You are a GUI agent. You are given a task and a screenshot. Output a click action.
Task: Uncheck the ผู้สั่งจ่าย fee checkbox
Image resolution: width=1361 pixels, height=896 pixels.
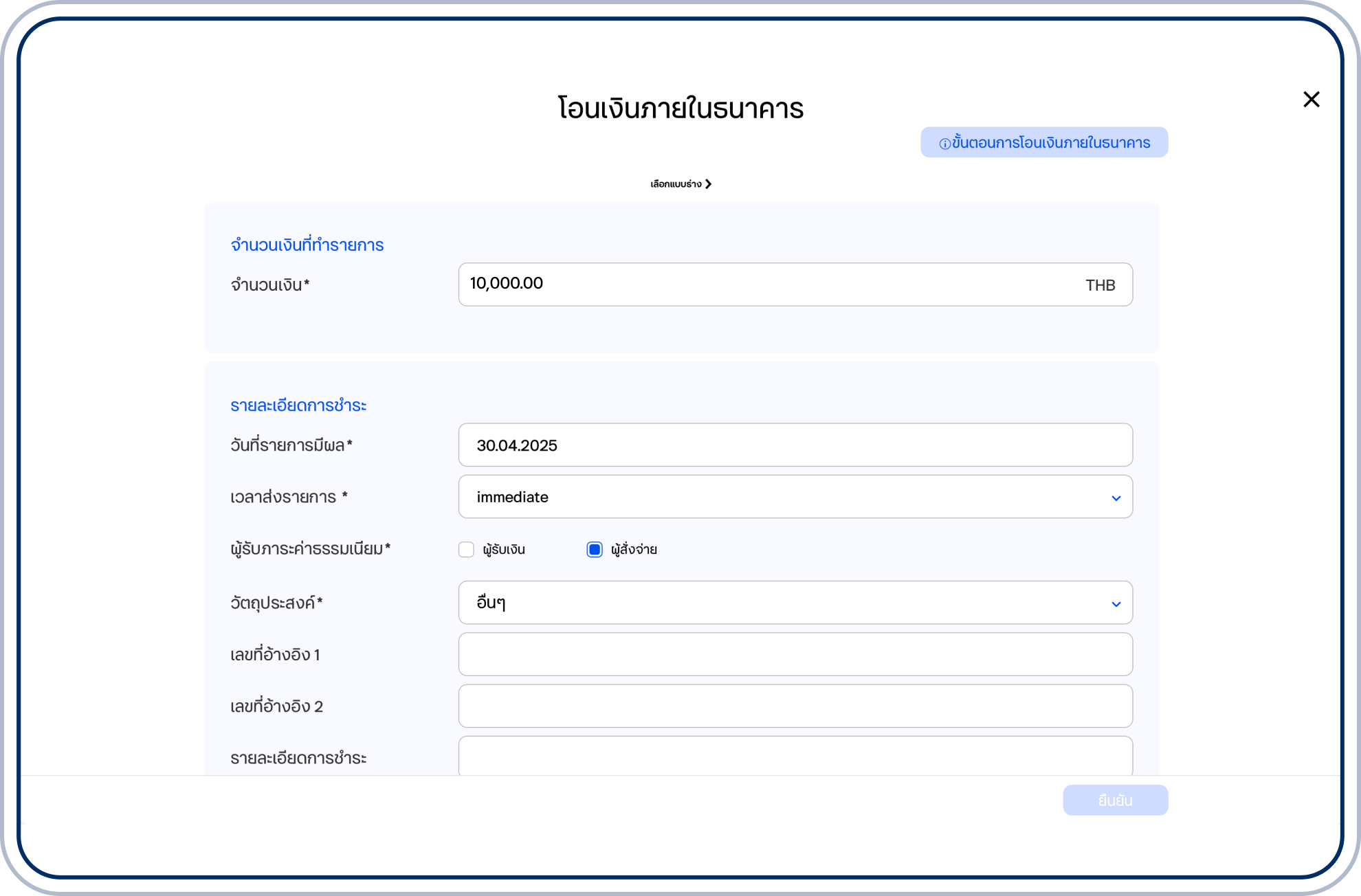(595, 550)
